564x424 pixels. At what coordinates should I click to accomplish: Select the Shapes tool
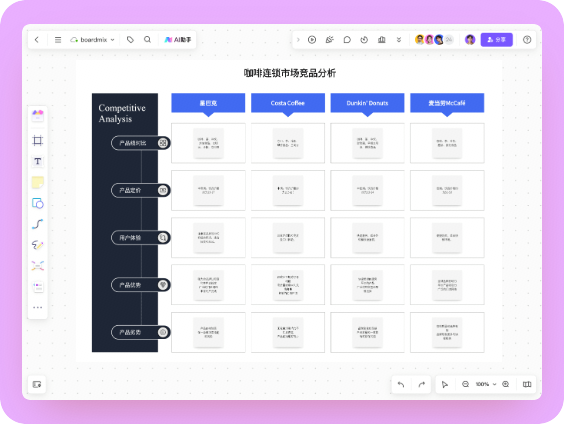[x=38, y=203]
